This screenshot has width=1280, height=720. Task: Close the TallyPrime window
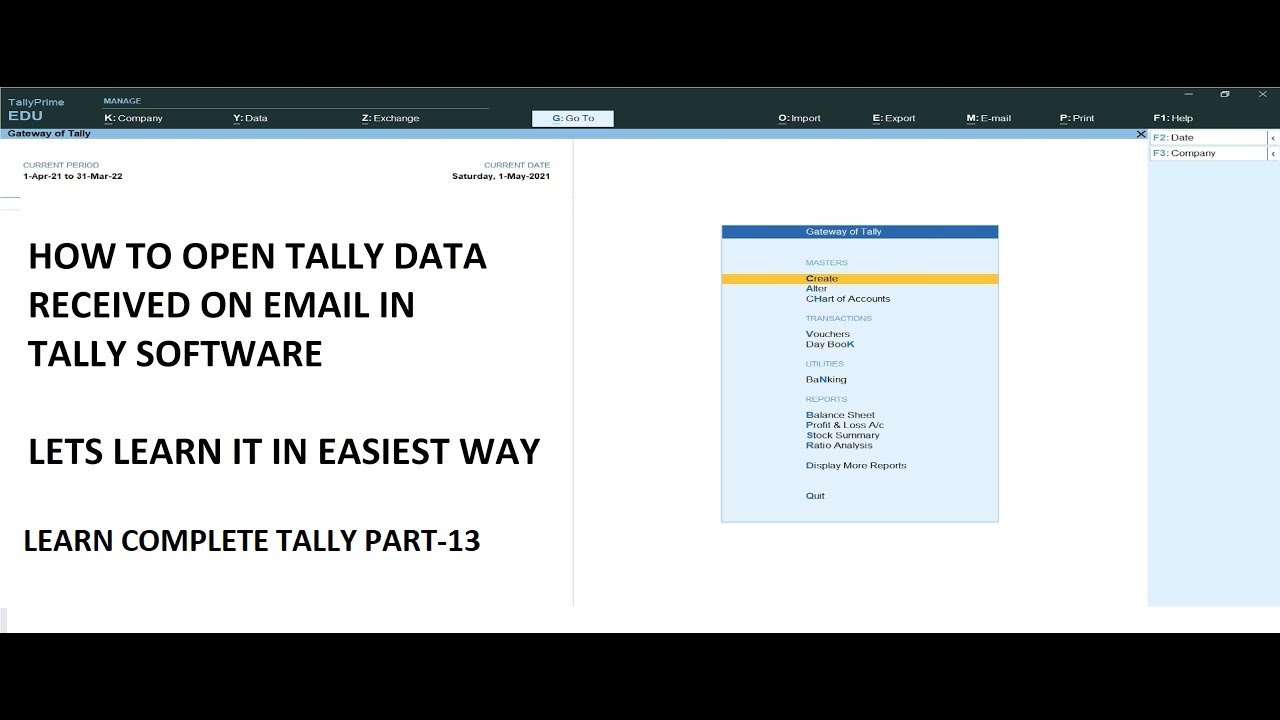tap(1263, 94)
